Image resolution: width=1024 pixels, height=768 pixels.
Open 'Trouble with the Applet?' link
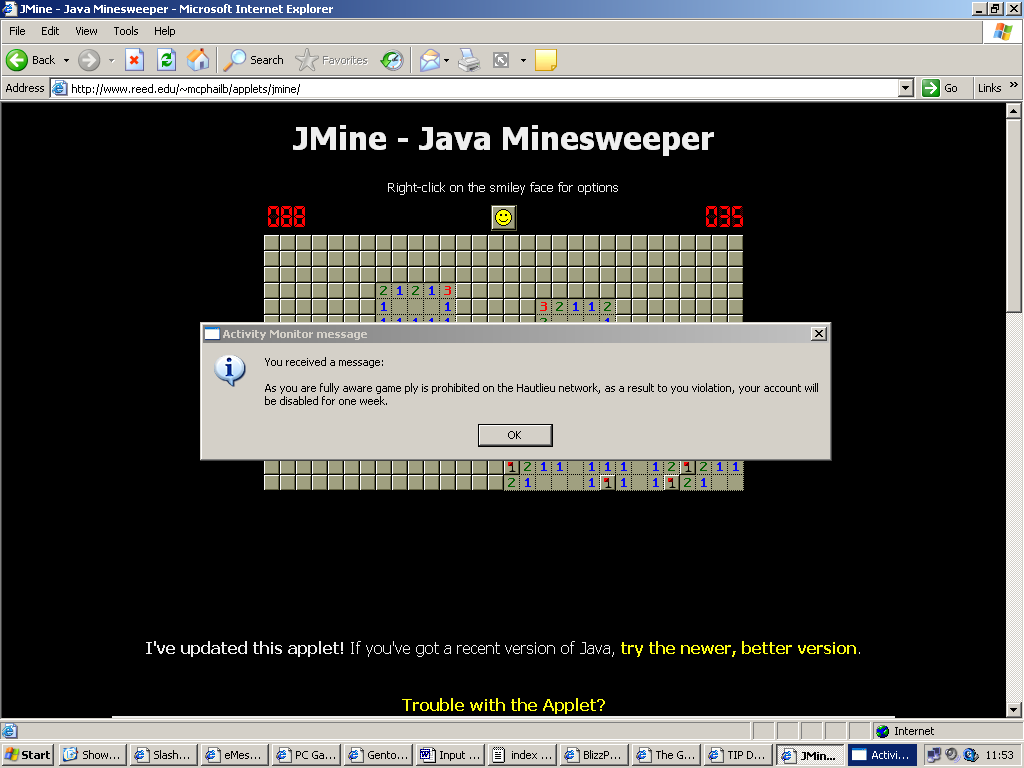click(504, 705)
